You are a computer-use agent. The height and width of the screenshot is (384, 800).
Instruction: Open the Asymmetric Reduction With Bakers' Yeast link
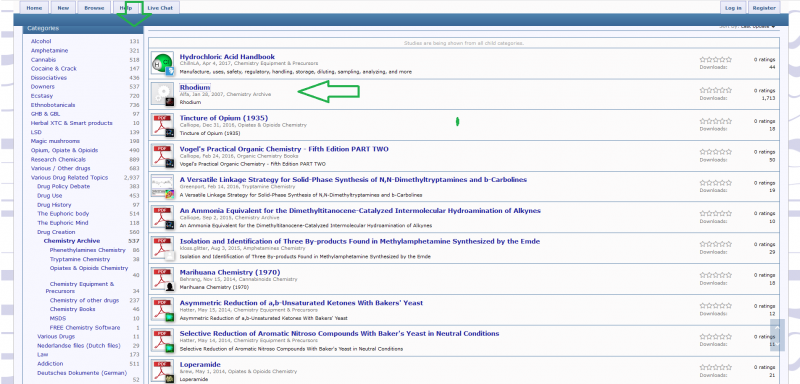[x=301, y=303]
